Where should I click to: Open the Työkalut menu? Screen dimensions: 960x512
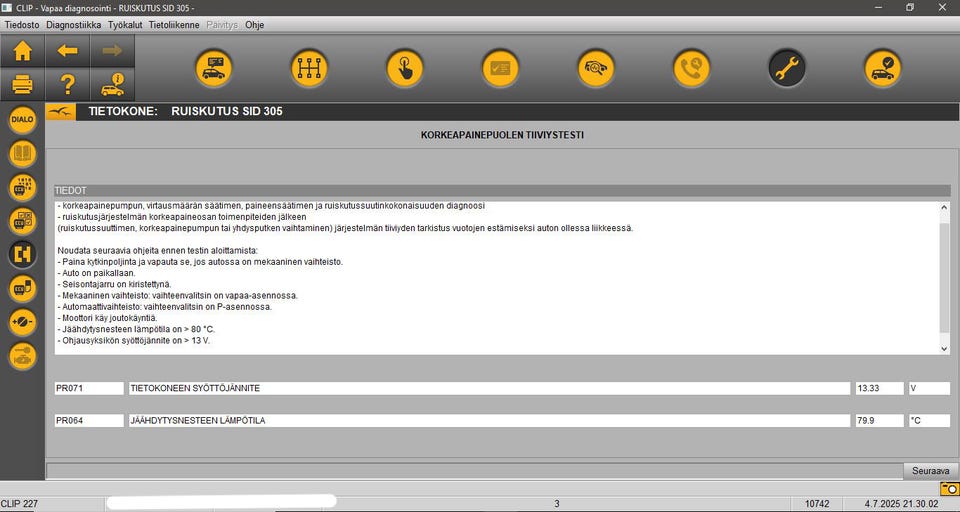125,25
